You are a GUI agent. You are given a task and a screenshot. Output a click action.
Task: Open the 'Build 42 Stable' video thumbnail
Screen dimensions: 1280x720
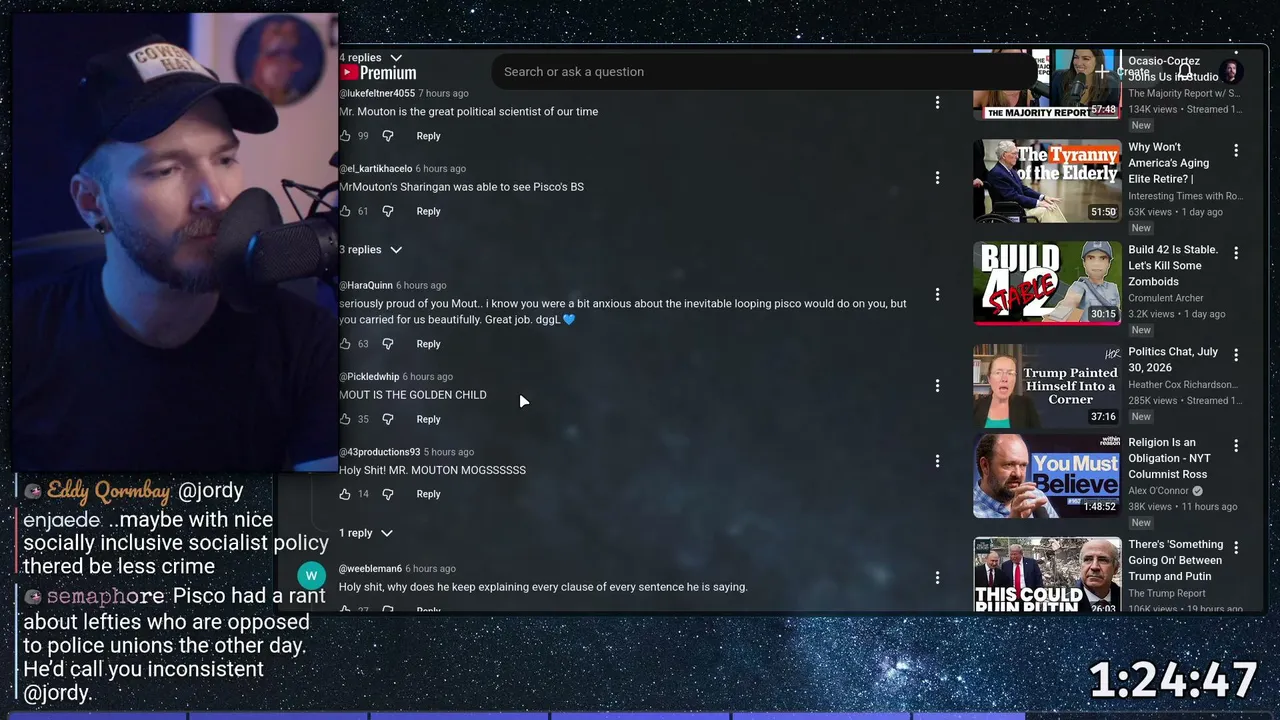tap(1047, 283)
